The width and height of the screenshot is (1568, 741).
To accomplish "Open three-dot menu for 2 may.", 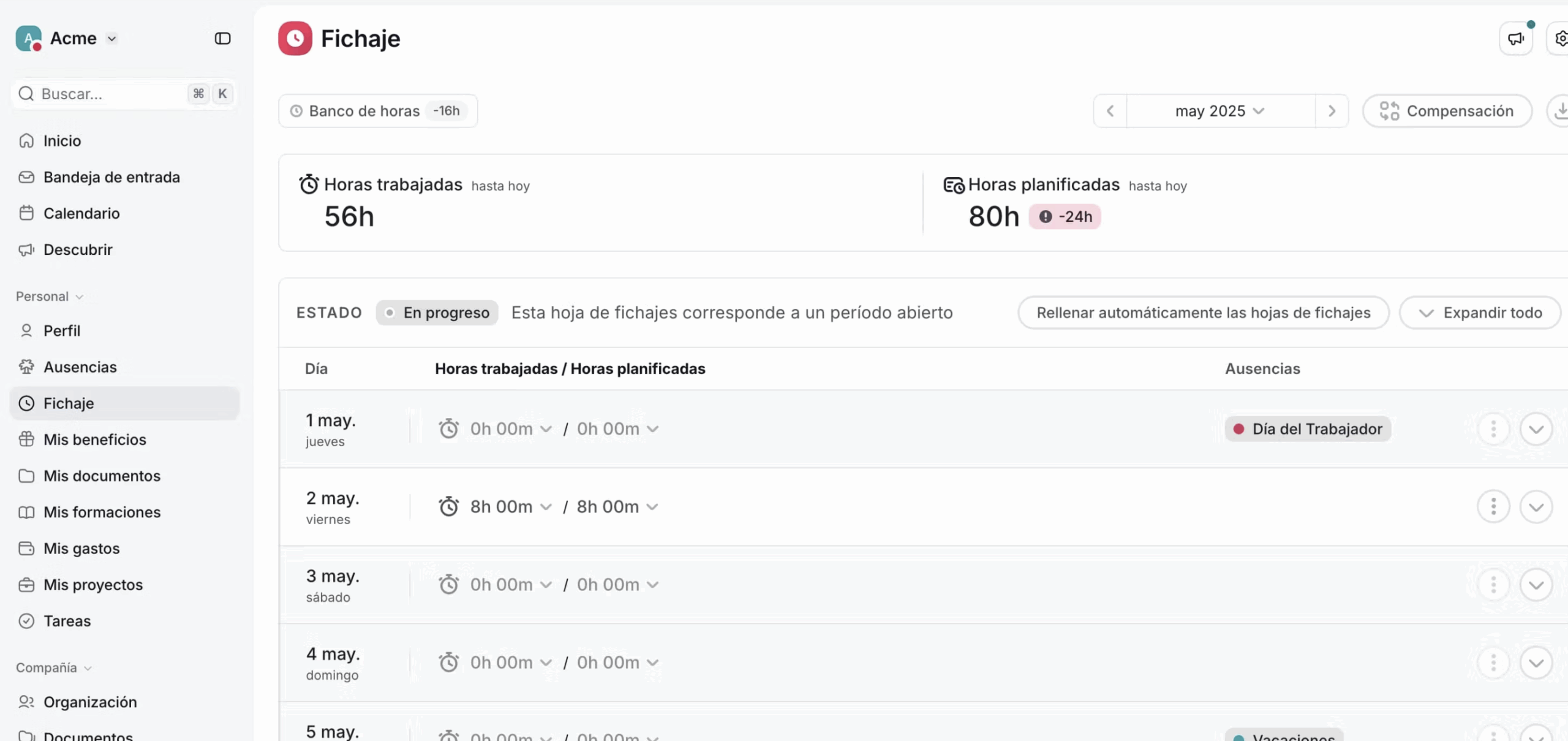I will (1493, 507).
